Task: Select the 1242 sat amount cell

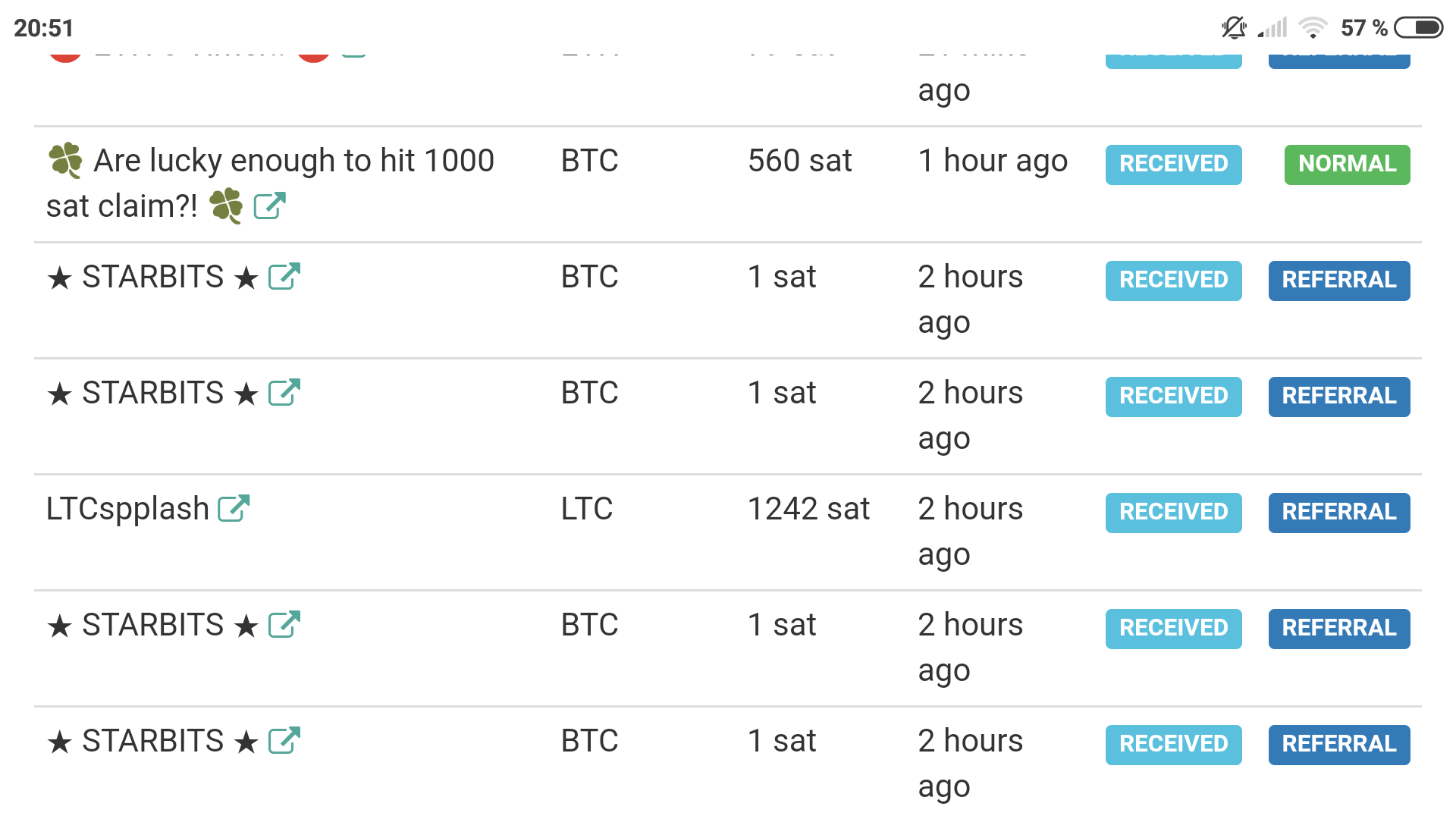Action: [x=808, y=509]
